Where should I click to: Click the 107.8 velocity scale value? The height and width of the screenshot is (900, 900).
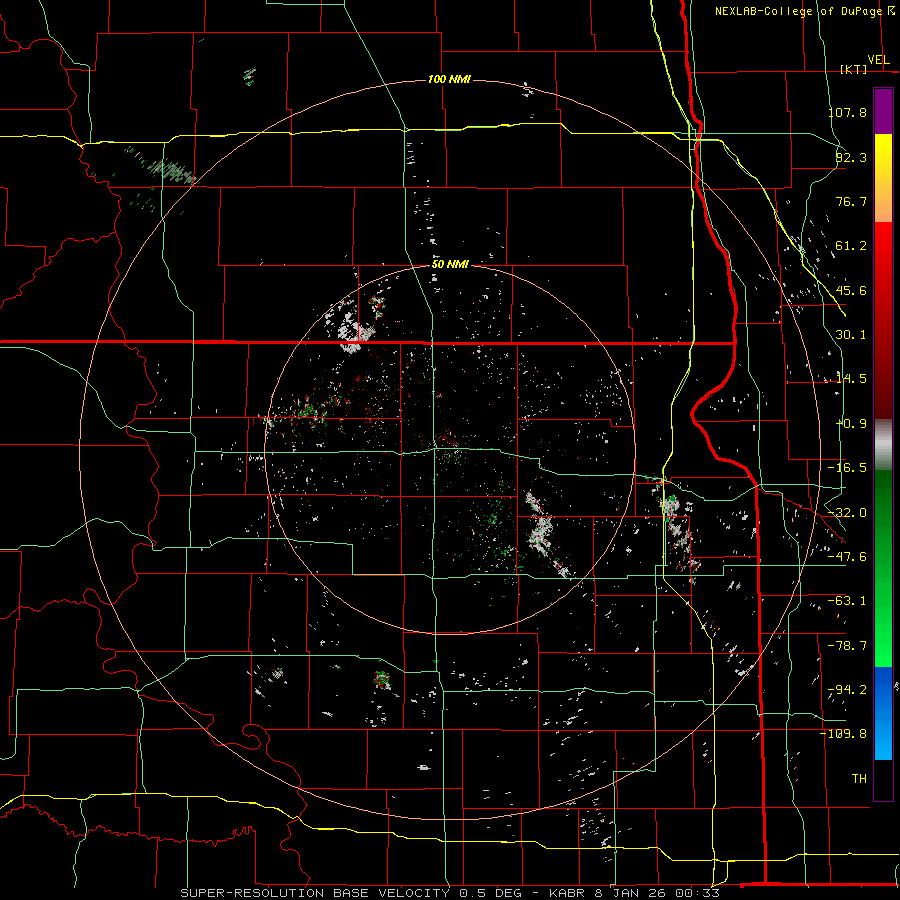tap(847, 112)
